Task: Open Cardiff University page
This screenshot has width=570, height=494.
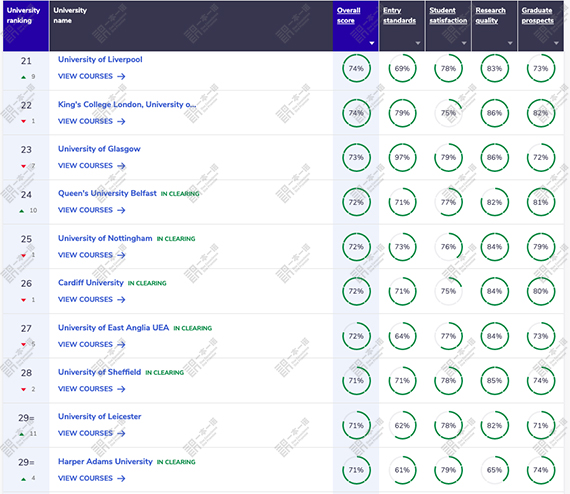Action: (x=91, y=282)
